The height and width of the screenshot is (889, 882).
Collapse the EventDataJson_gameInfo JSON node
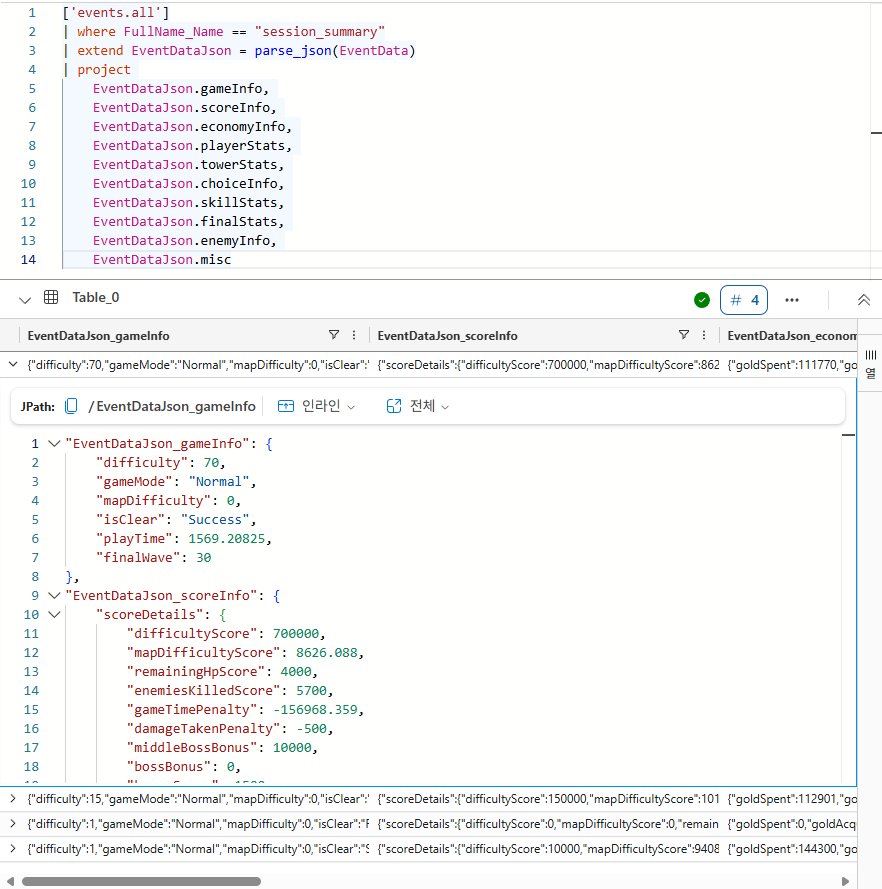(x=54, y=443)
